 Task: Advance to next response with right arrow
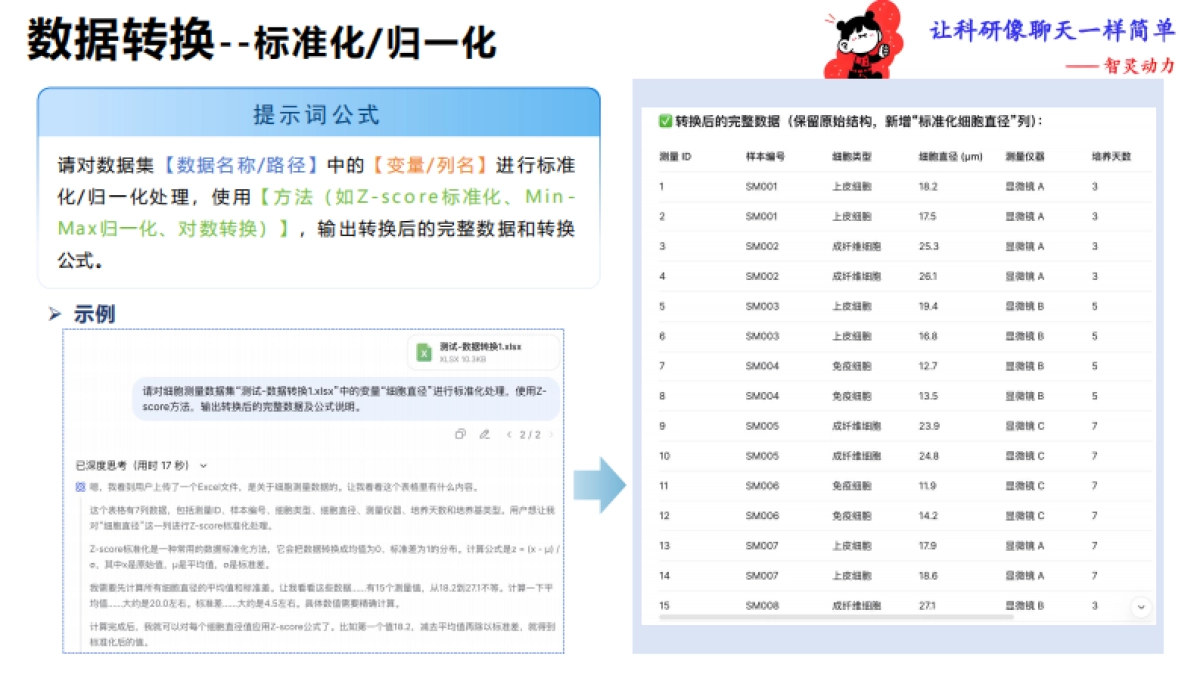551,434
